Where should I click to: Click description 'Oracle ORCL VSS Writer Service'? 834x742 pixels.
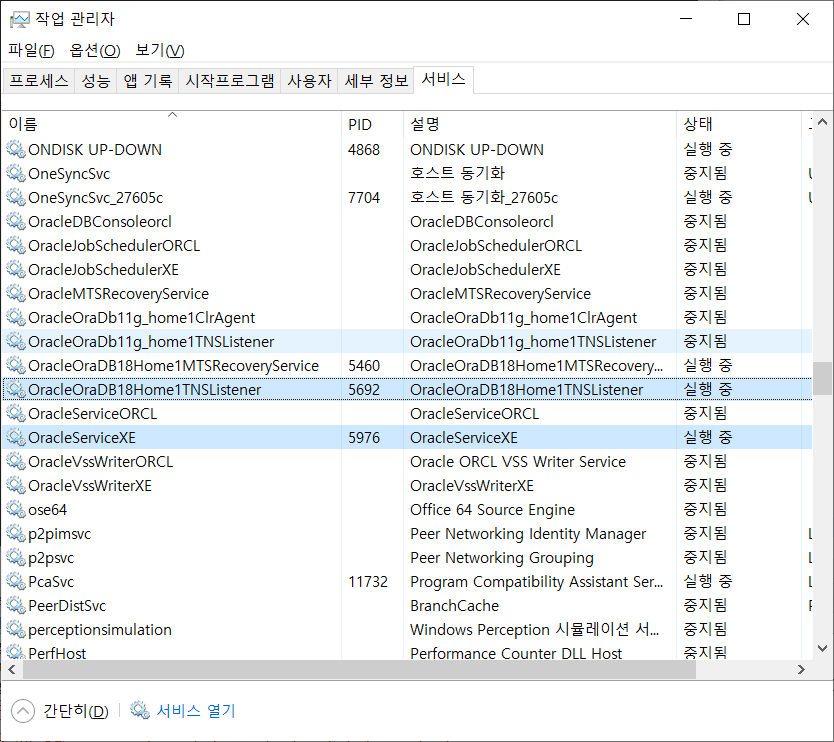click(x=518, y=461)
